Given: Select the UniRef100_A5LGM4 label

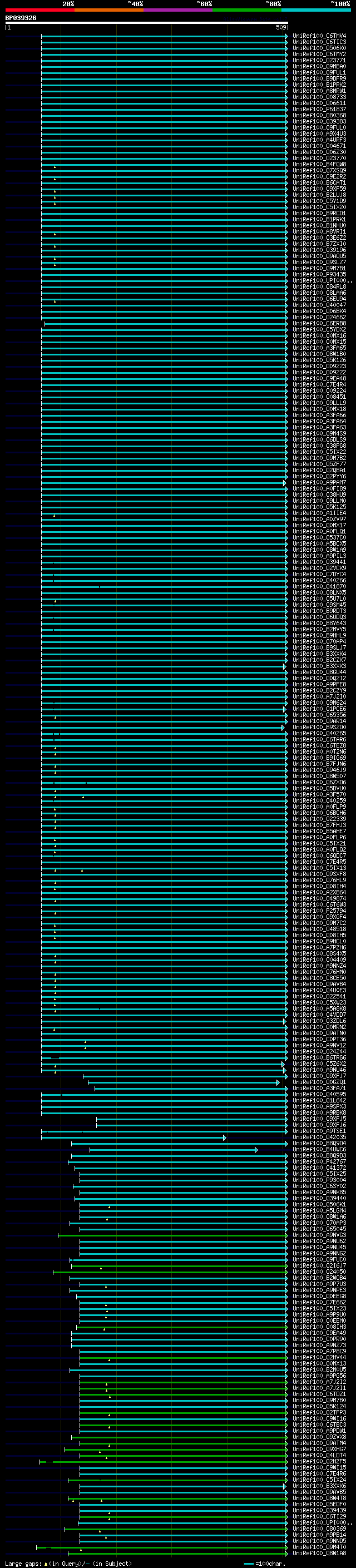Looking at the screenshot, I should pyautogui.click(x=319, y=1211).
